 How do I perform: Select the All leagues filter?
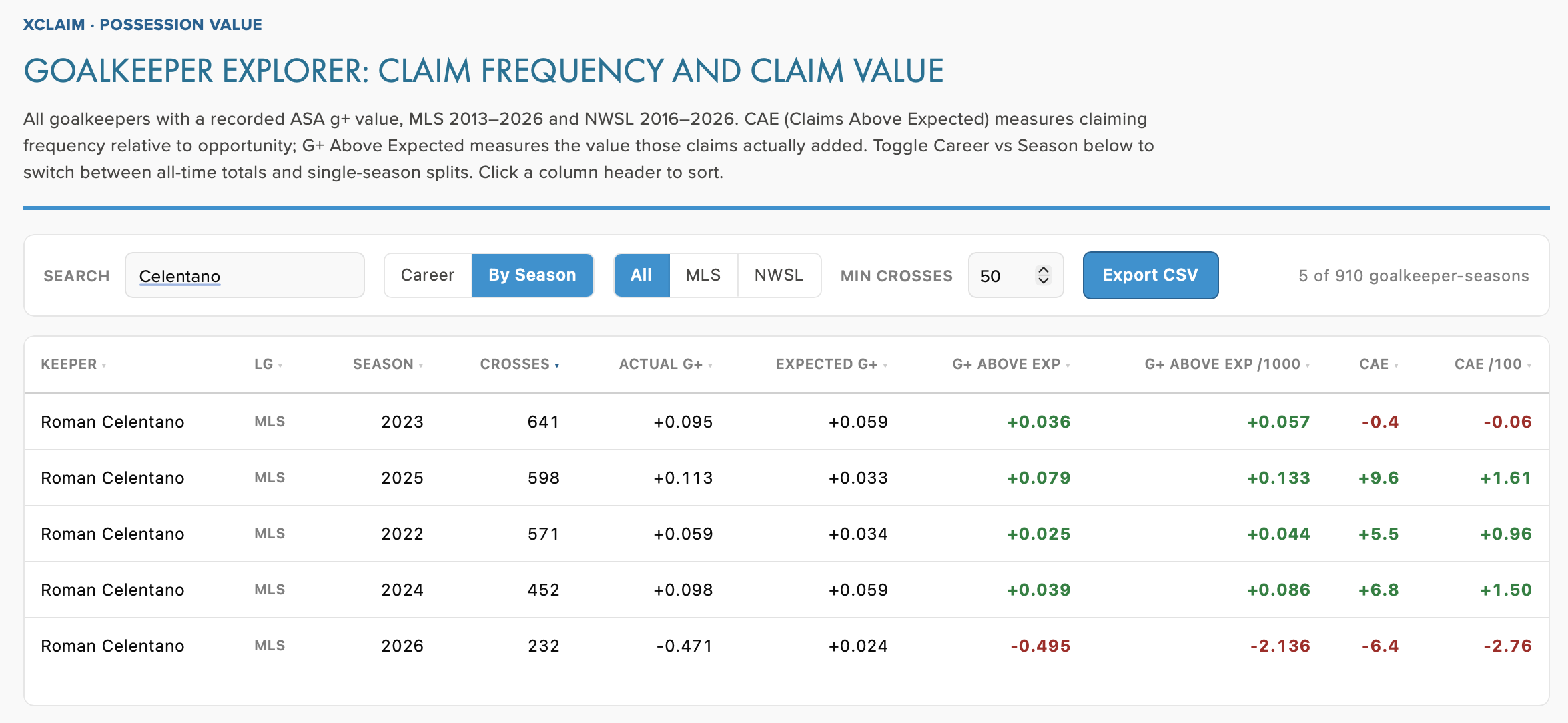coord(641,275)
